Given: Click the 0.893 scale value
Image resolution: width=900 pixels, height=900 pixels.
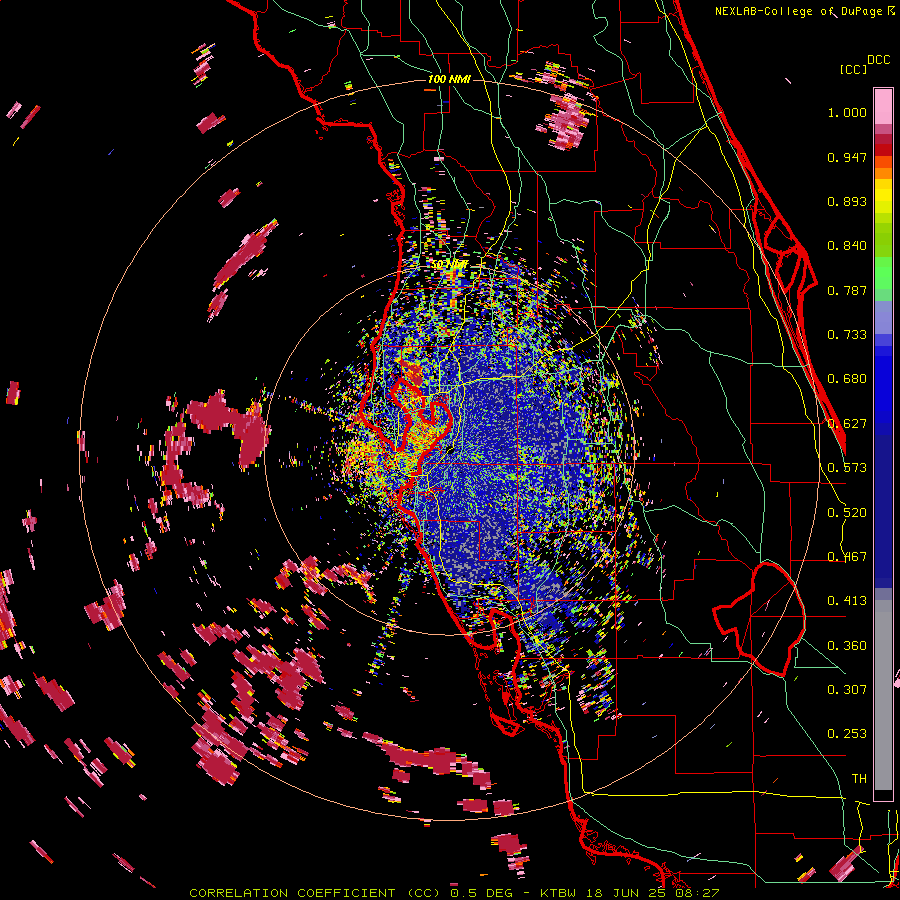Looking at the screenshot, I should point(847,201).
